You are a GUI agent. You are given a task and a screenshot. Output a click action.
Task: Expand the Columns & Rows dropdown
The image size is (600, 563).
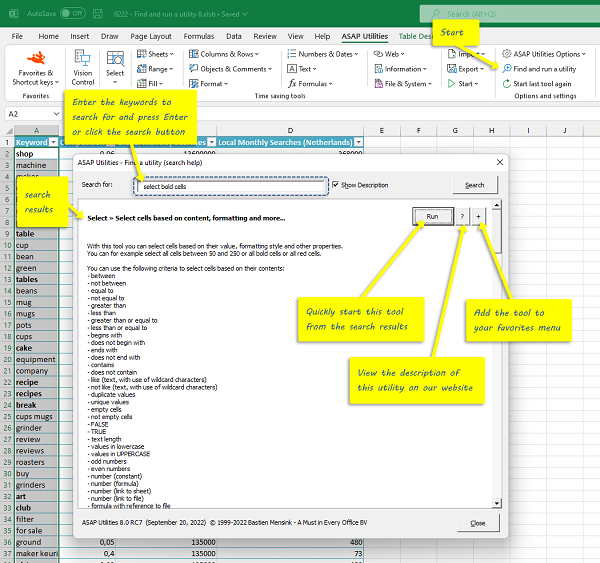tap(227, 54)
